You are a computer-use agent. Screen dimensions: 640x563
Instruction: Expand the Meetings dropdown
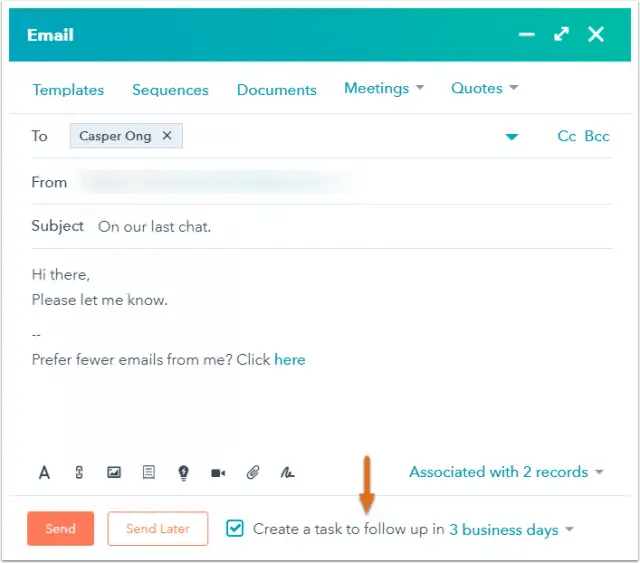coord(384,88)
